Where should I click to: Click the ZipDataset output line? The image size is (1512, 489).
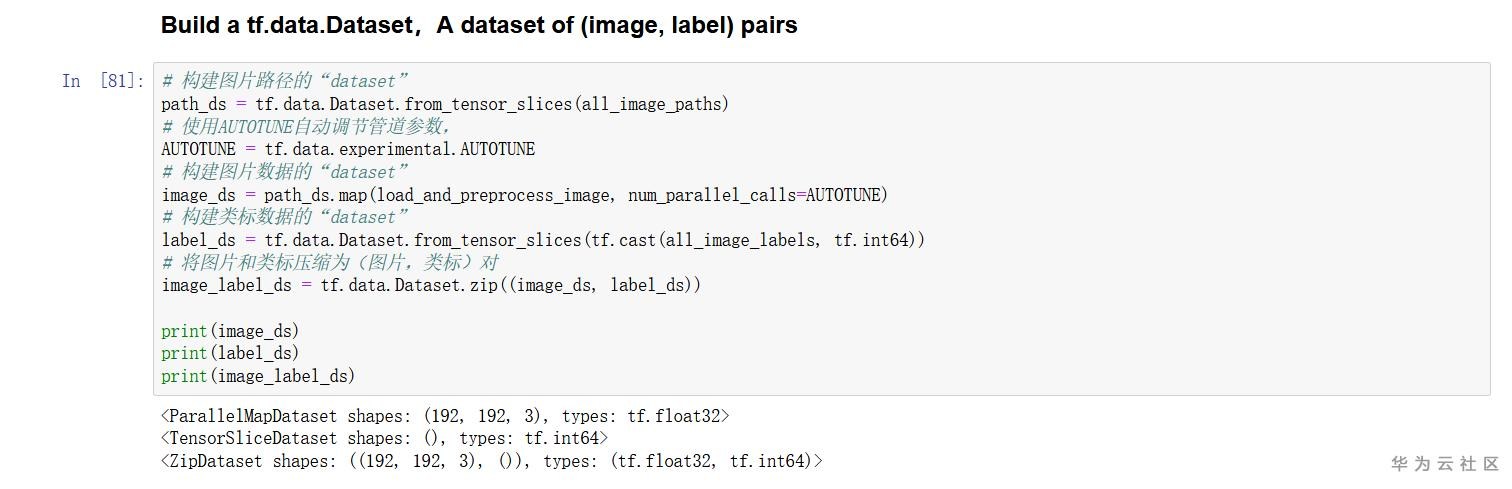click(x=491, y=461)
